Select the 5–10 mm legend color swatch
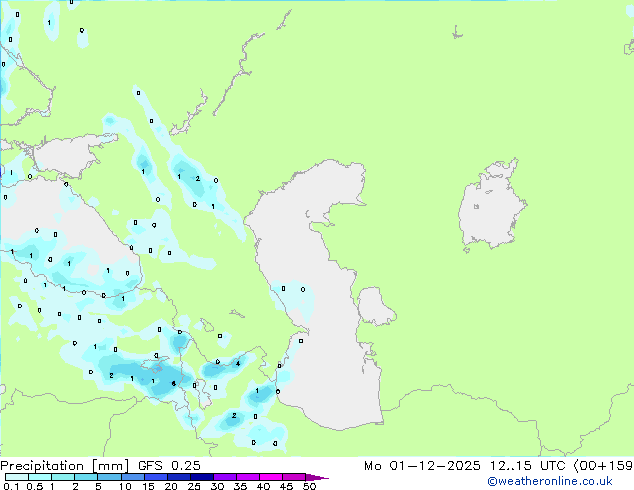 click(x=111, y=477)
